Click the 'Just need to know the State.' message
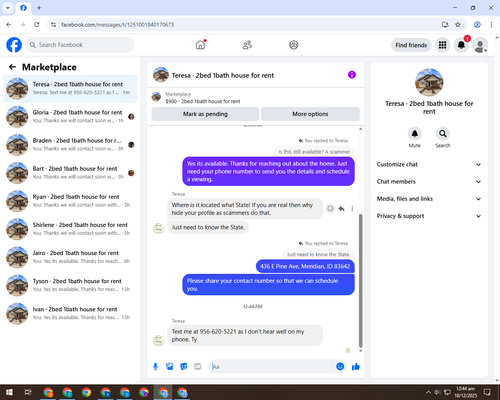This screenshot has width=500, height=400. point(208,227)
